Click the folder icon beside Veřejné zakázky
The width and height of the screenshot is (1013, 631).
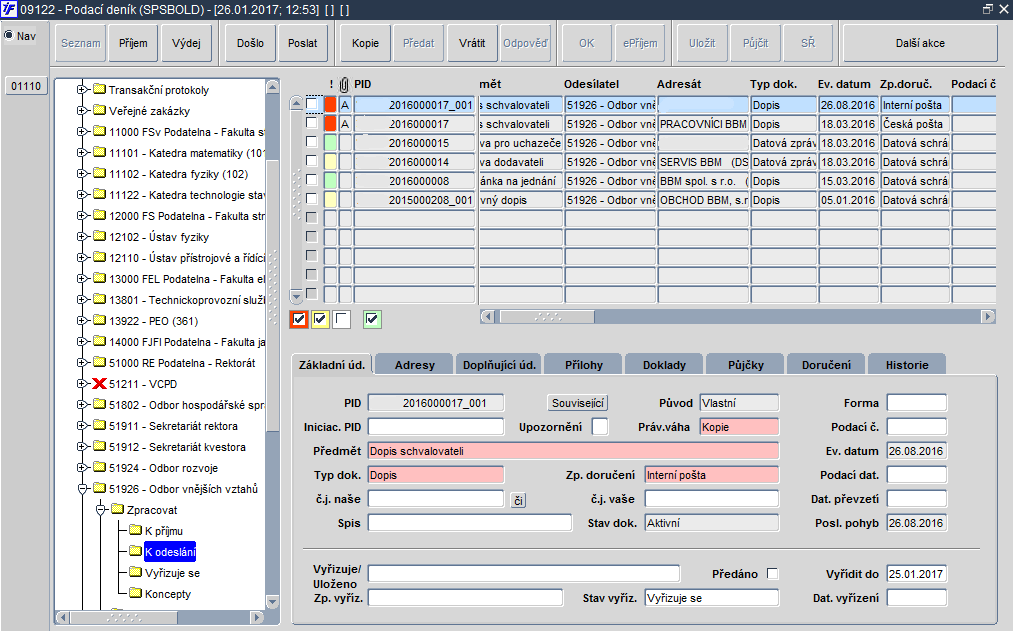tap(99, 111)
